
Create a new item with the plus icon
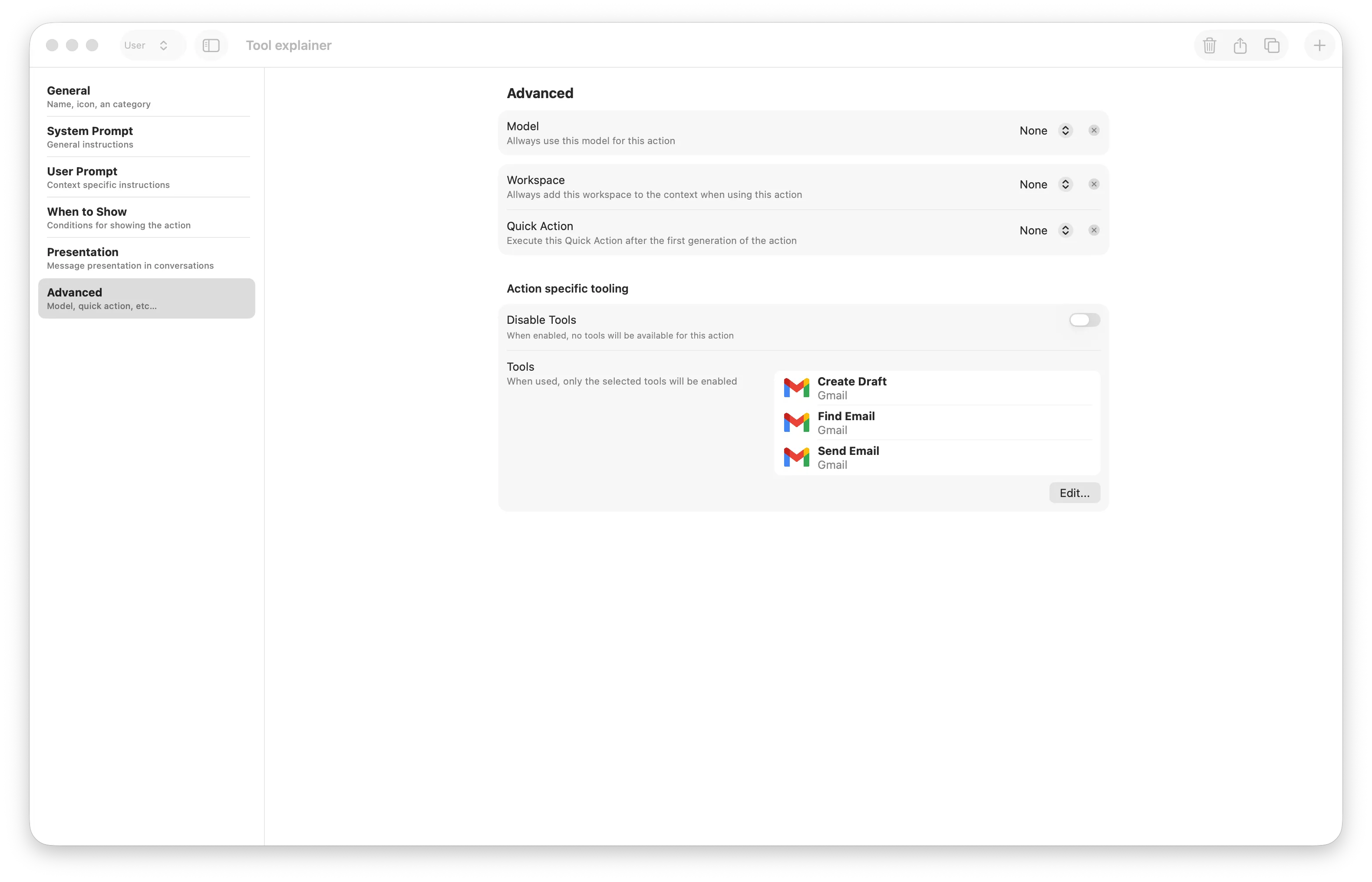pos(1319,45)
